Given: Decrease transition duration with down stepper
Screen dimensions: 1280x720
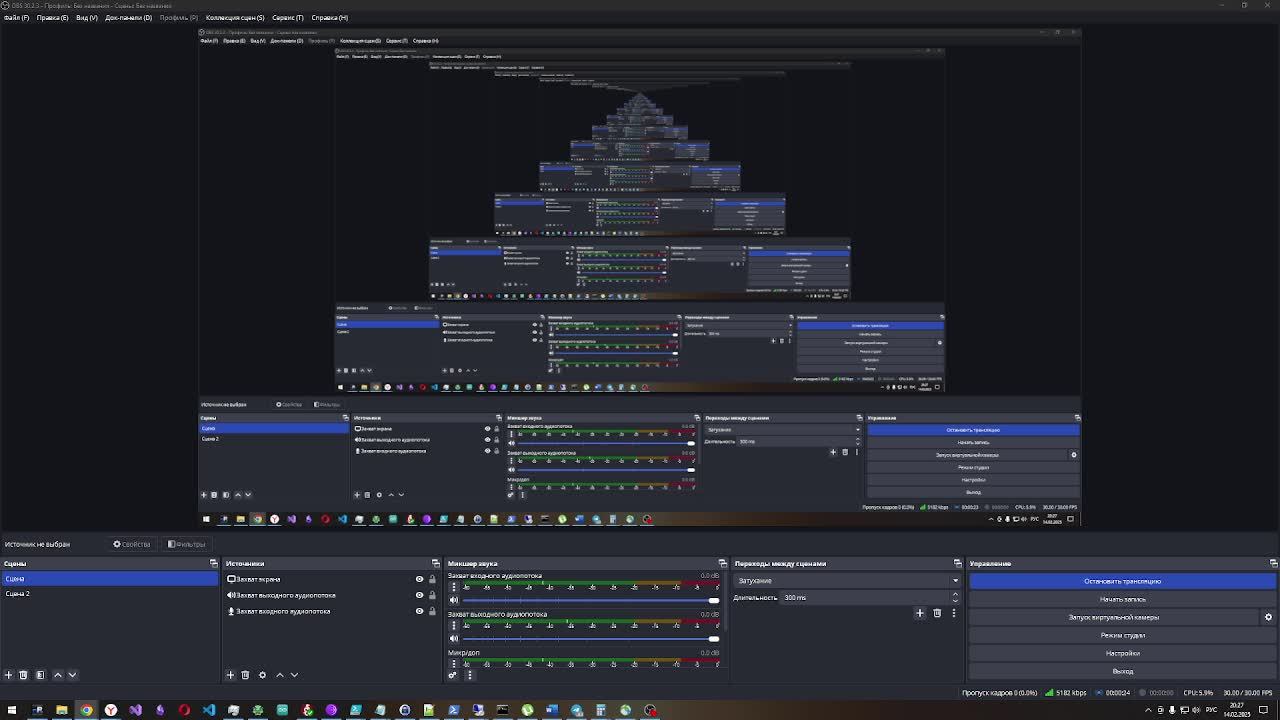Looking at the screenshot, I should click(x=954, y=601).
